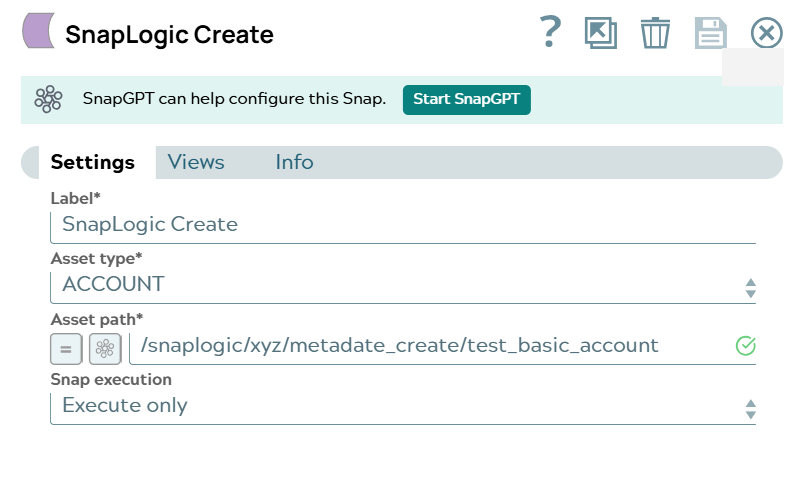Click SnapGPT icon beside Asset path

point(105,349)
